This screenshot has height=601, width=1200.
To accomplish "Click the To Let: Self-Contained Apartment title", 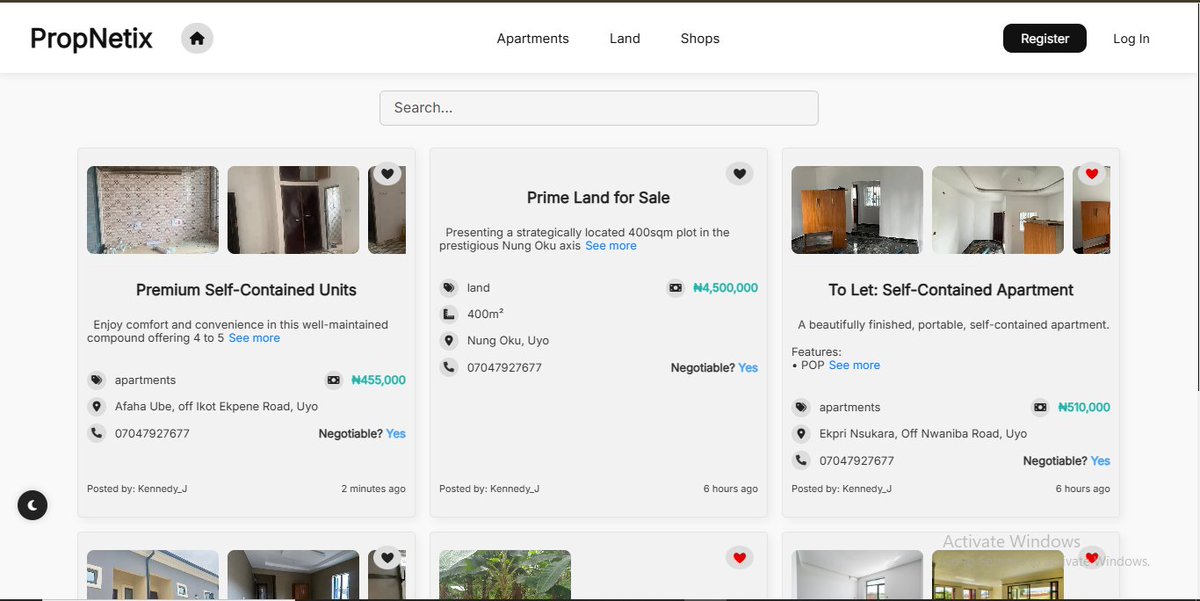I will (x=951, y=290).
